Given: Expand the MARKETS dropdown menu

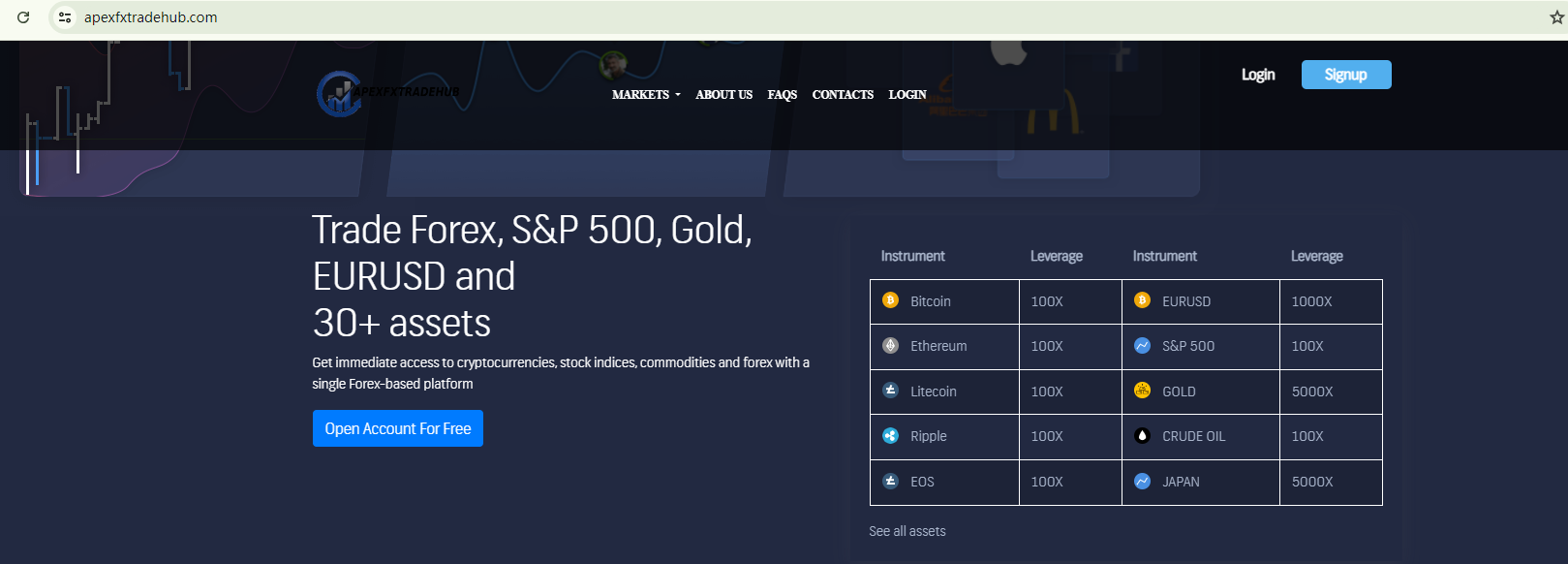Looking at the screenshot, I should click(x=646, y=95).
